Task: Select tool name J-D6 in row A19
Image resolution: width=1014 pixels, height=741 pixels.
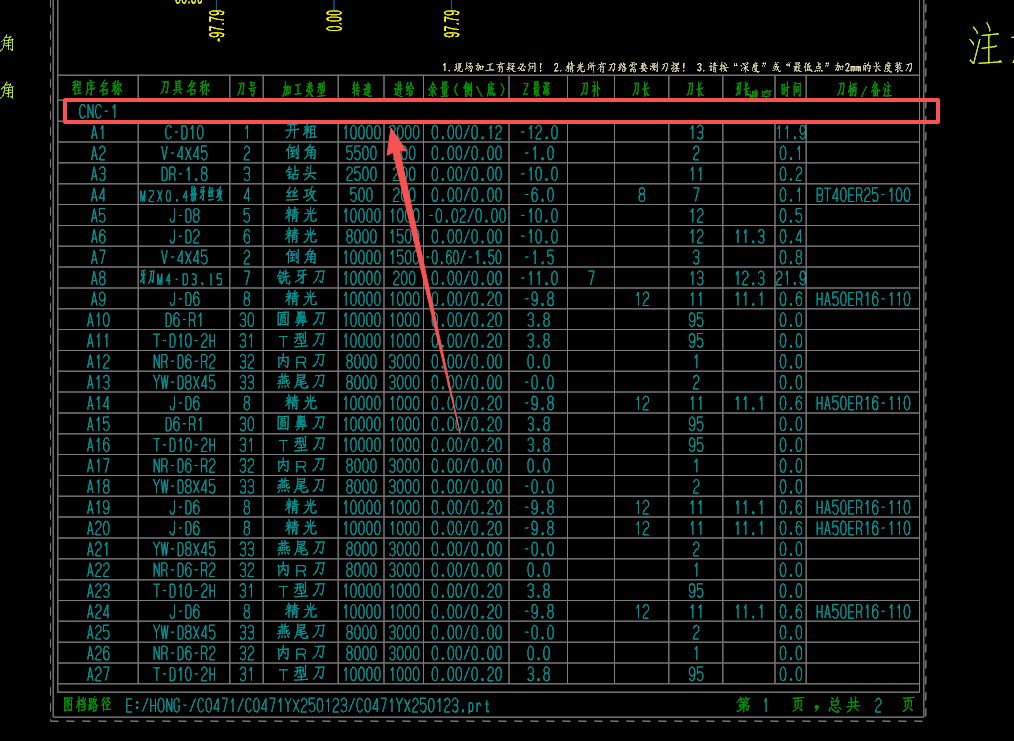Action: (x=184, y=507)
